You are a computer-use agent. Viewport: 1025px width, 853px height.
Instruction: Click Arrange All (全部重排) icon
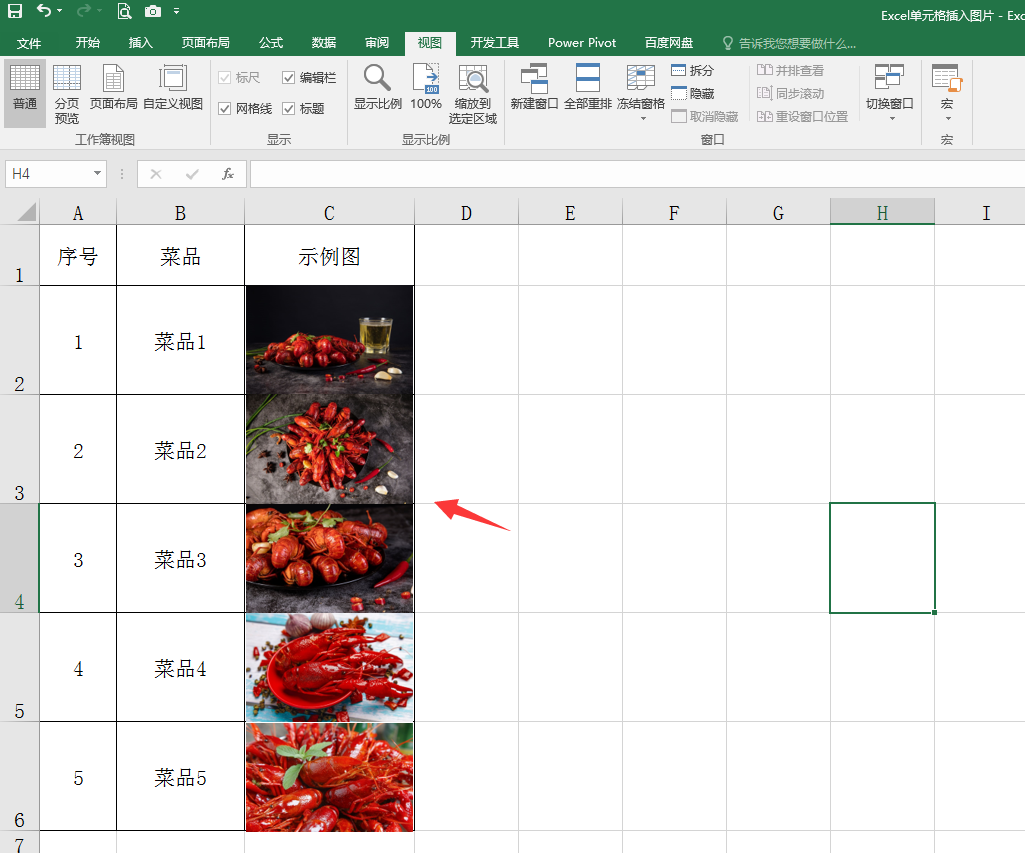click(x=588, y=87)
